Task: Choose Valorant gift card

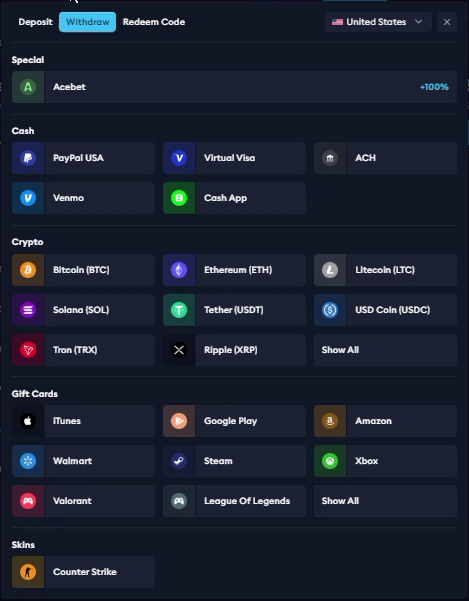Action: click(x=83, y=501)
